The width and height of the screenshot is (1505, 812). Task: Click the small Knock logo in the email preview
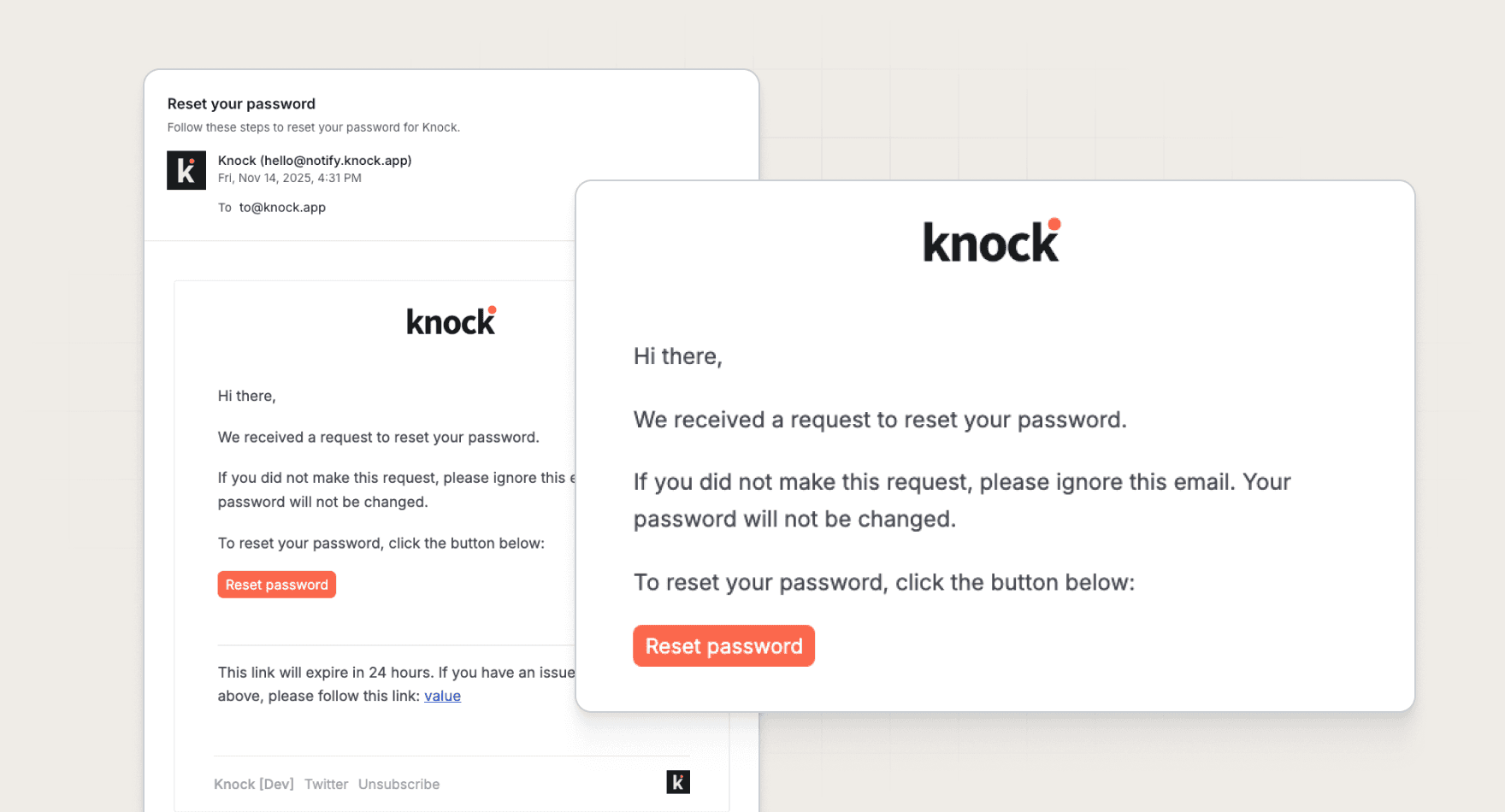click(451, 321)
